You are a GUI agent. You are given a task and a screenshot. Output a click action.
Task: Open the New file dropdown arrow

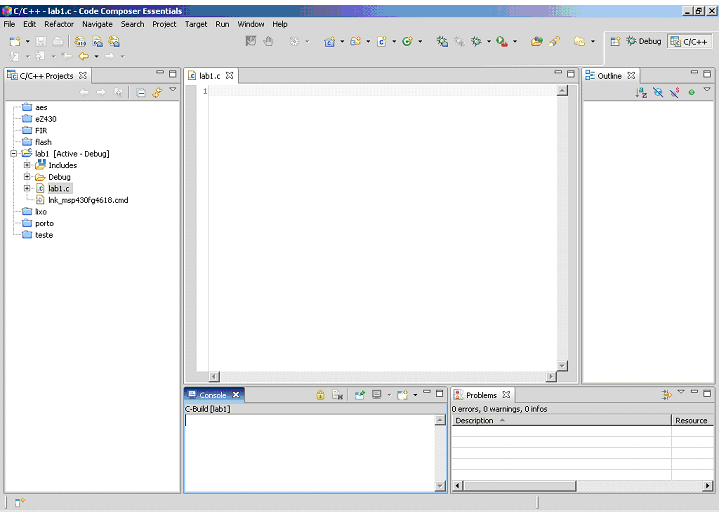pyautogui.click(x=28, y=42)
